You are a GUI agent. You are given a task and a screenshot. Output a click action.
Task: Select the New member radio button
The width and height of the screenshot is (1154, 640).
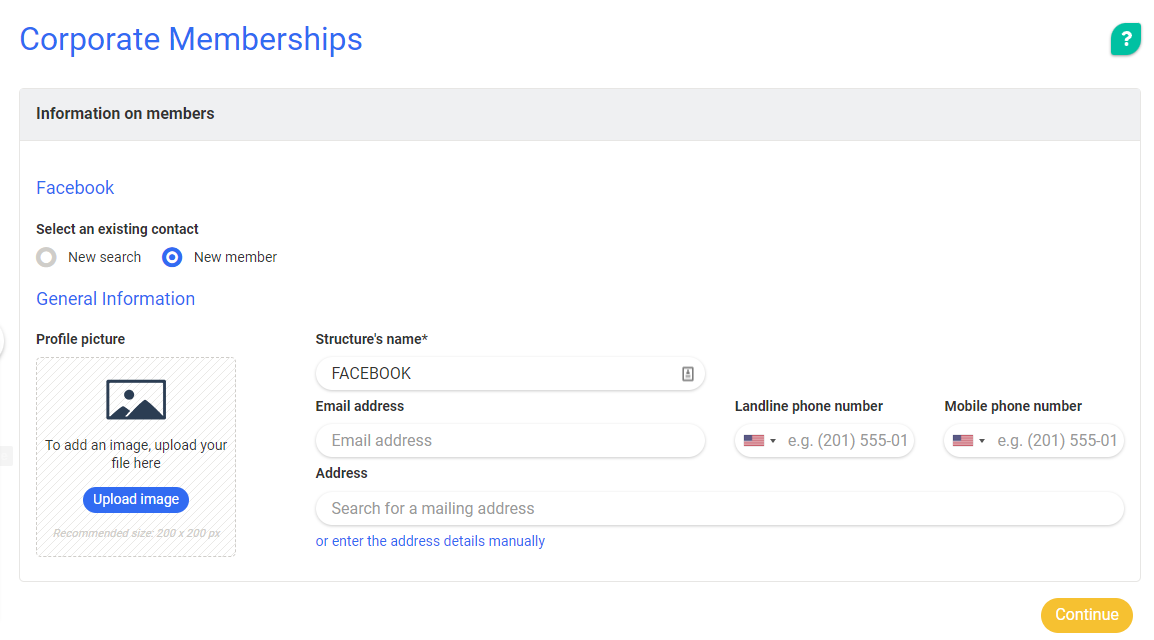[x=172, y=258]
